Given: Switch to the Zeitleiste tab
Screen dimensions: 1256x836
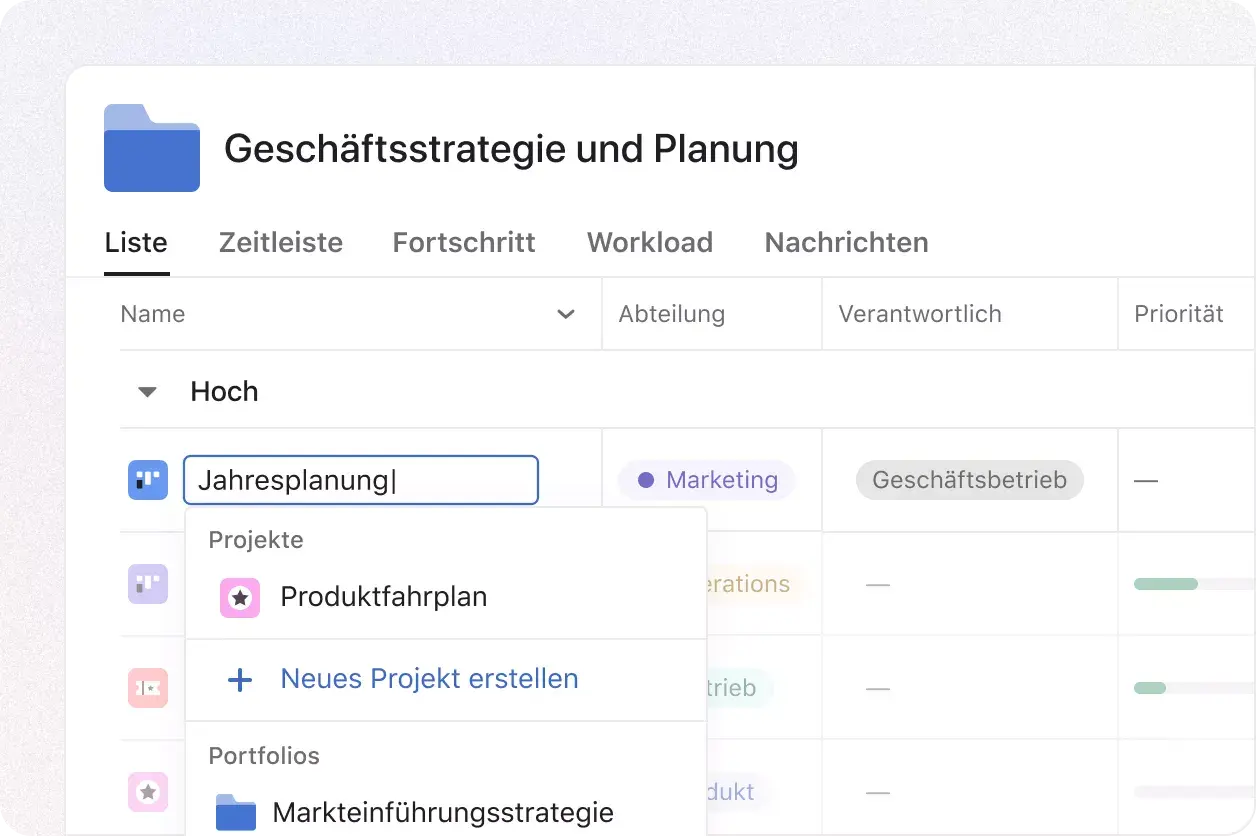Looking at the screenshot, I should pos(280,242).
